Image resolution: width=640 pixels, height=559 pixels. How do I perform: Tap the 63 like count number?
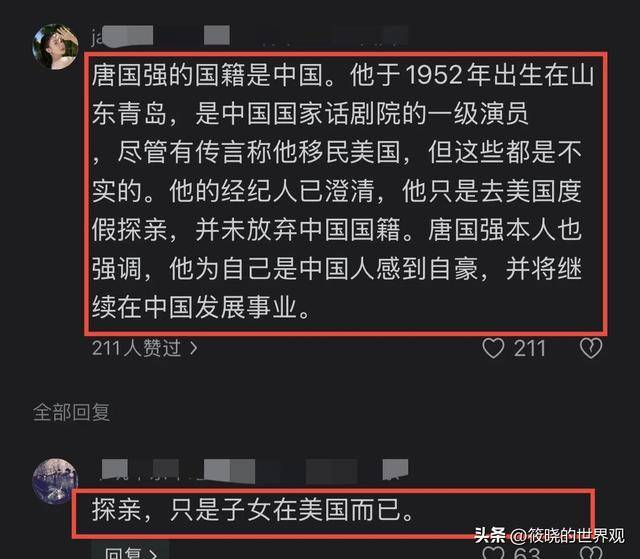pyautogui.click(x=527, y=554)
